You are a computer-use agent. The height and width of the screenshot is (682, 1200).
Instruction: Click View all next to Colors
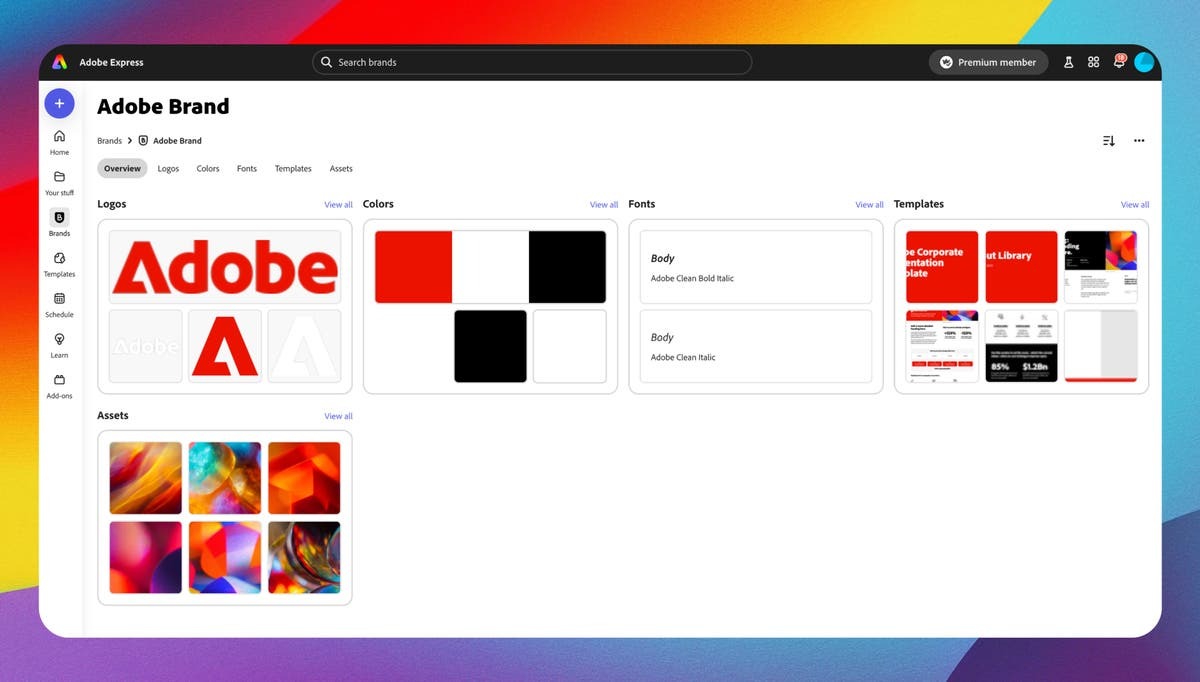604,204
